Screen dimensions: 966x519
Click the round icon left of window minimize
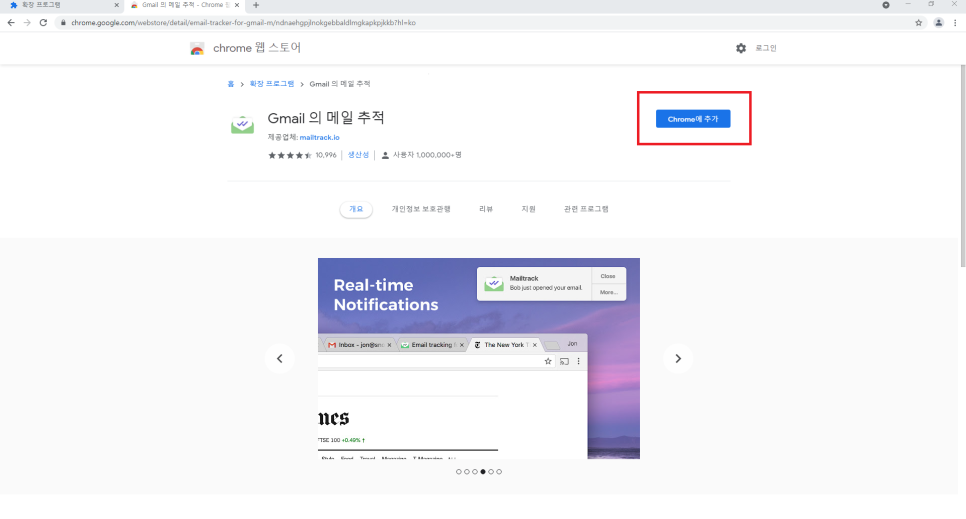[886, 5]
